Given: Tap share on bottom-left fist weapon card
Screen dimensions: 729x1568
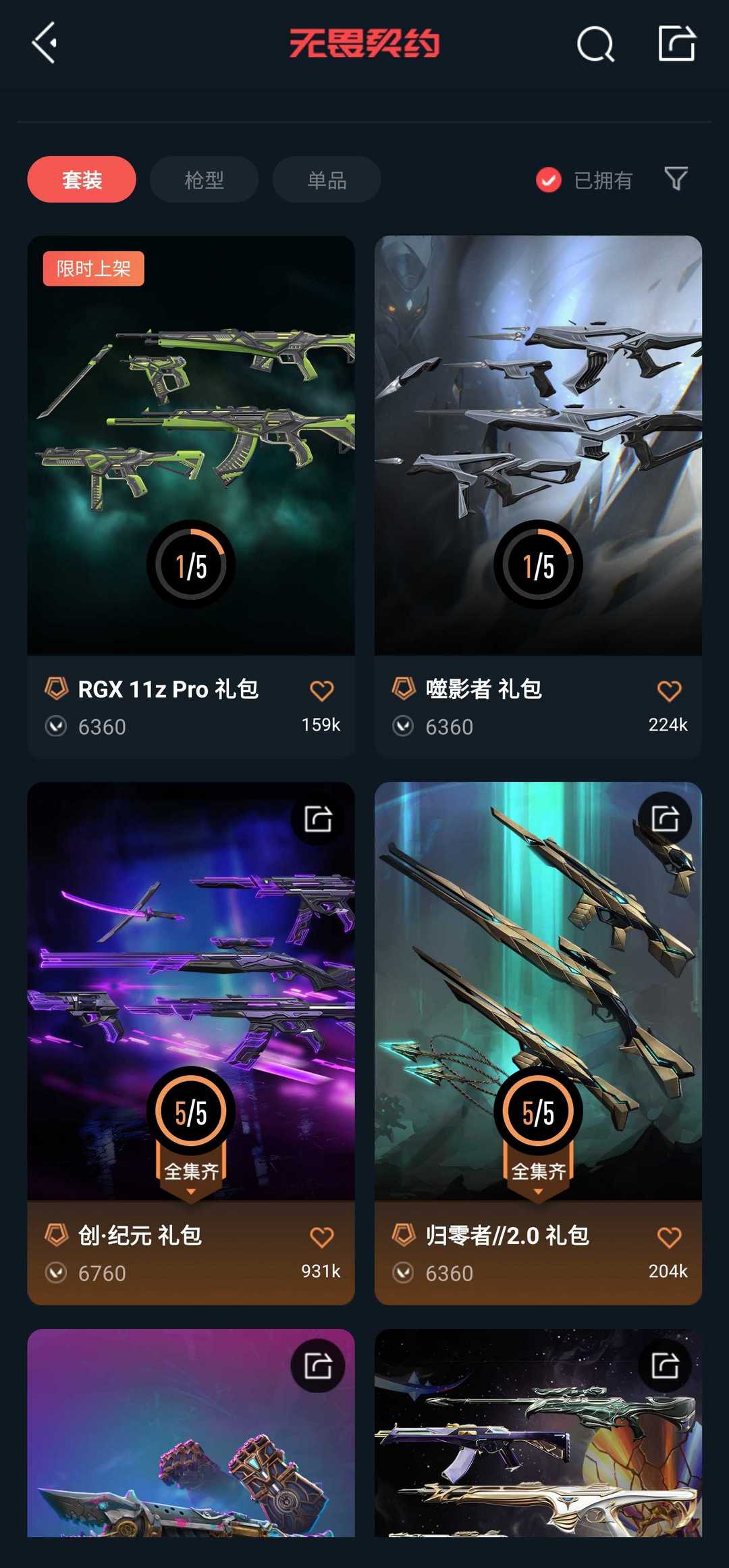Looking at the screenshot, I should 318,1365.
